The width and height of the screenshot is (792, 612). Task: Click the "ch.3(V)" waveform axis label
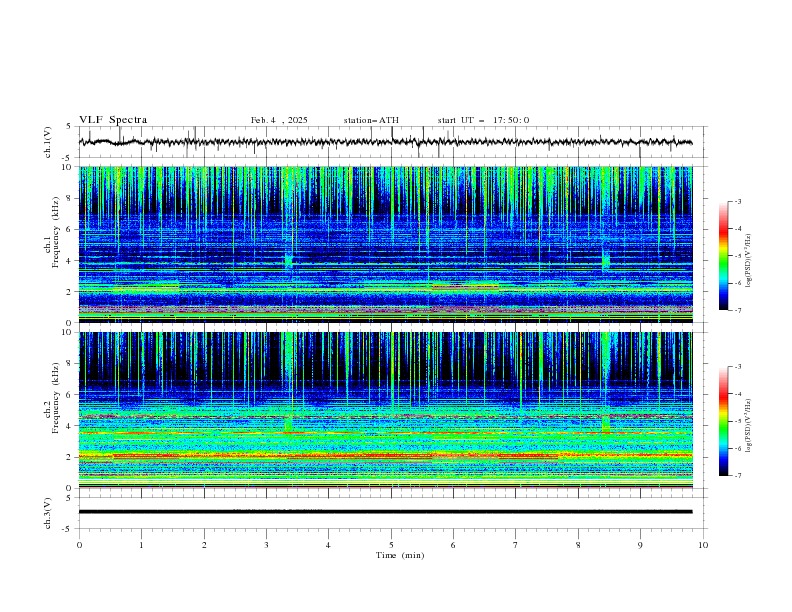pos(48,513)
